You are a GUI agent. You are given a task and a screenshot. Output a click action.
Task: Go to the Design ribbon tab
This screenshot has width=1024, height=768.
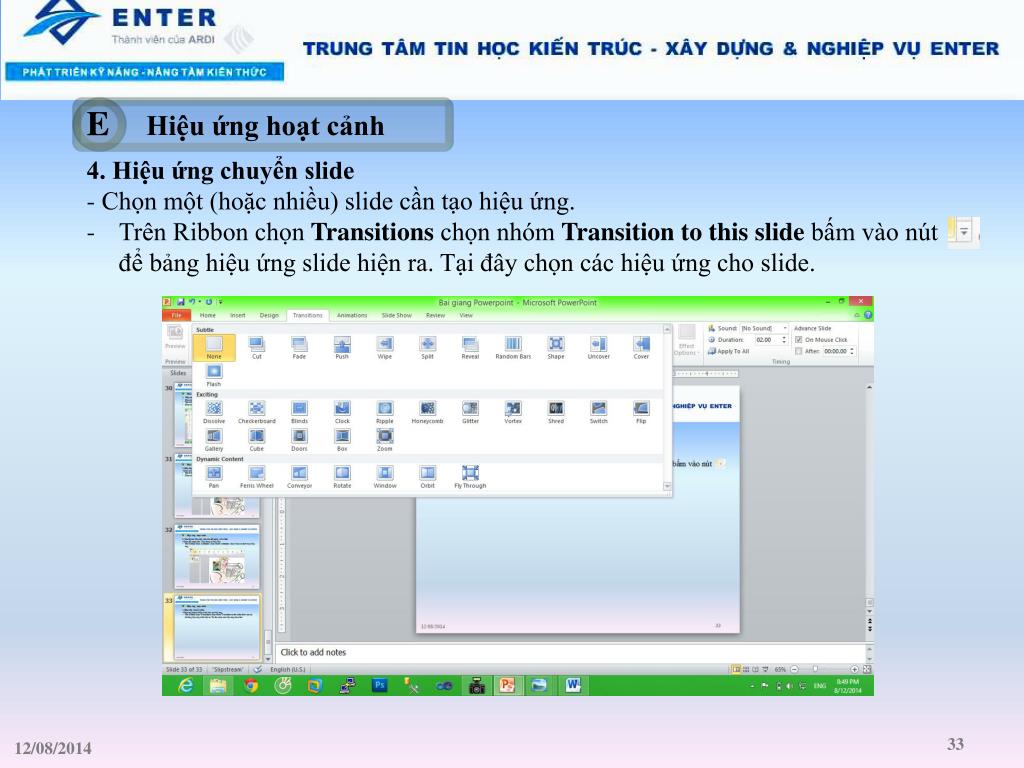[x=269, y=315]
